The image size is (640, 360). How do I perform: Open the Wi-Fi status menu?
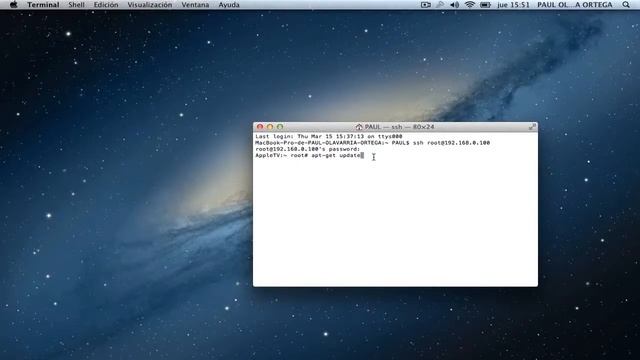(469, 5)
